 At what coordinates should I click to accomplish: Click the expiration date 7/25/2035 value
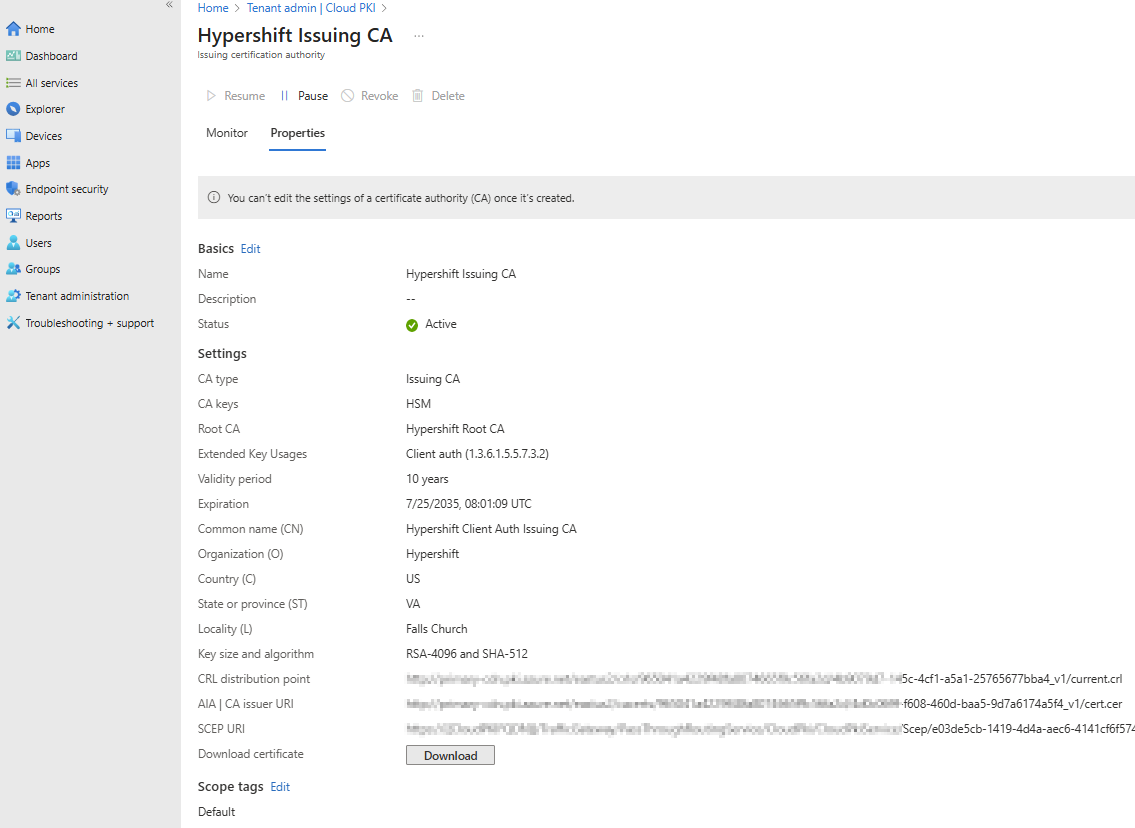pos(469,504)
